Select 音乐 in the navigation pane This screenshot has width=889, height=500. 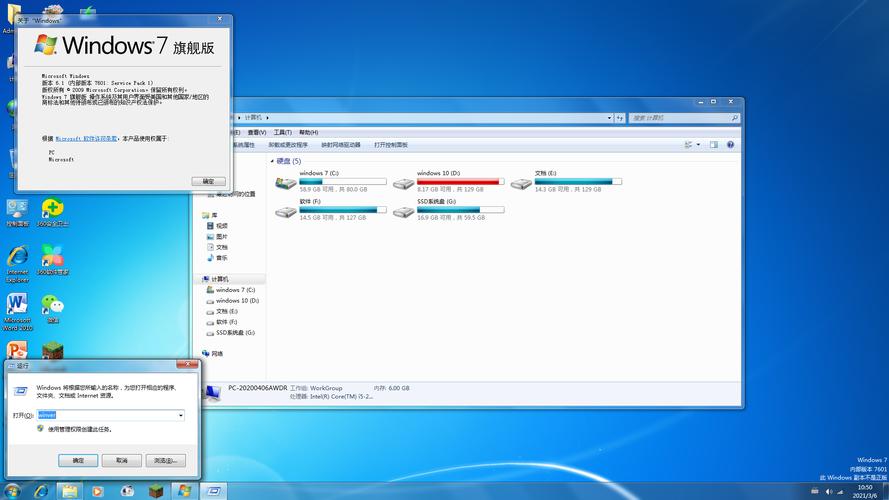[217, 258]
